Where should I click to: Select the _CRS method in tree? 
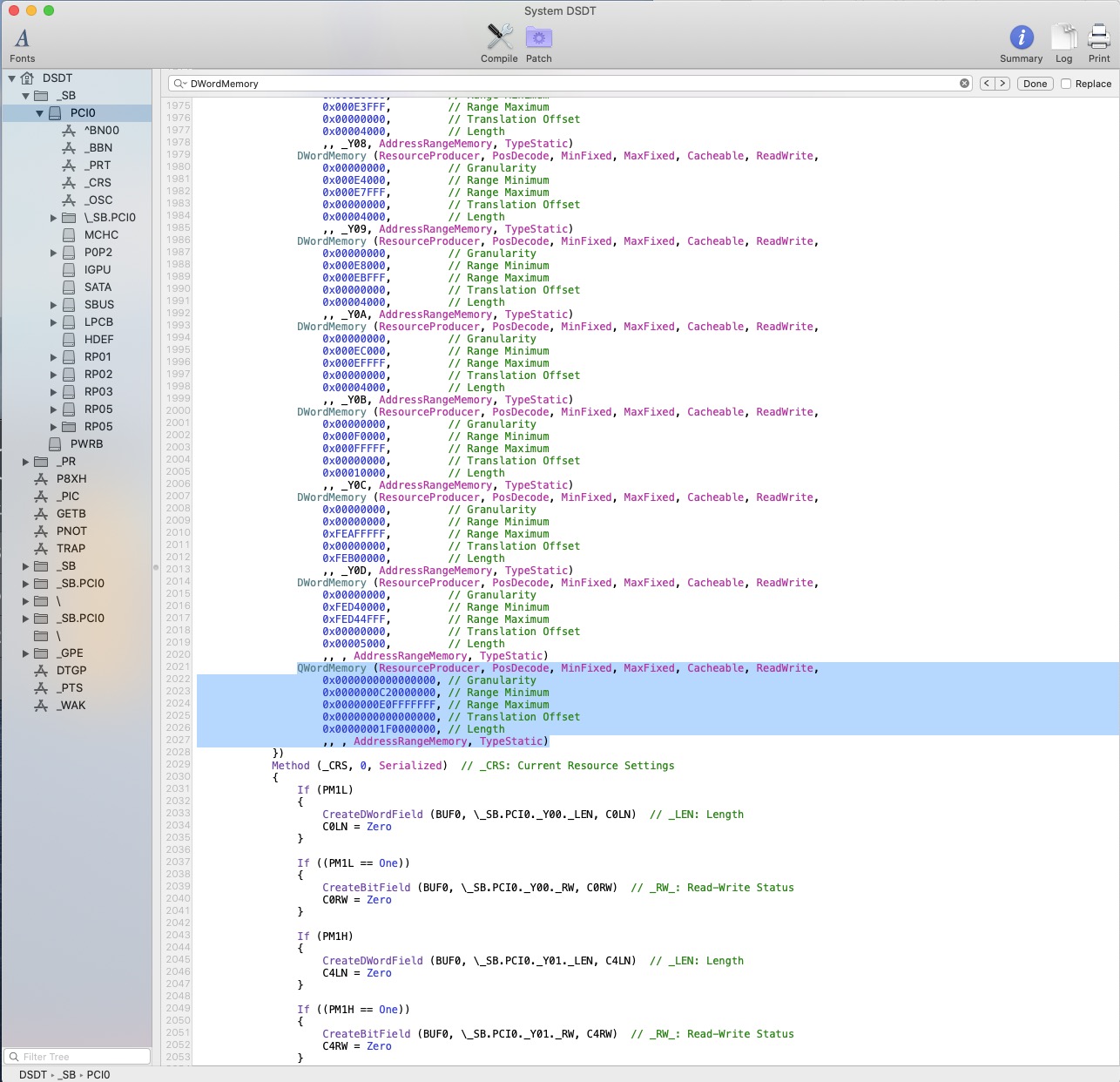98,183
